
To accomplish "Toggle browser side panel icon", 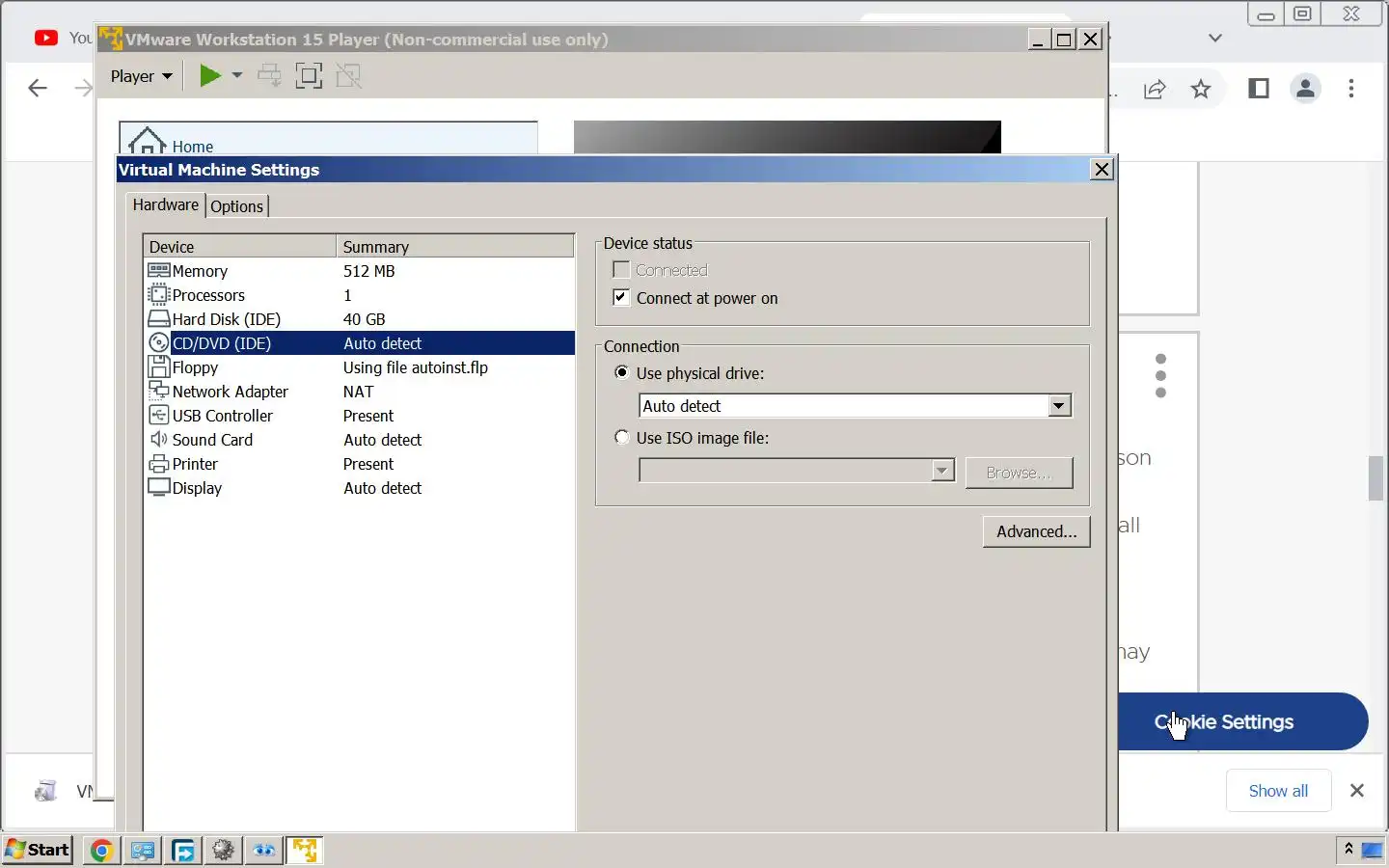I will pyautogui.click(x=1259, y=89).
